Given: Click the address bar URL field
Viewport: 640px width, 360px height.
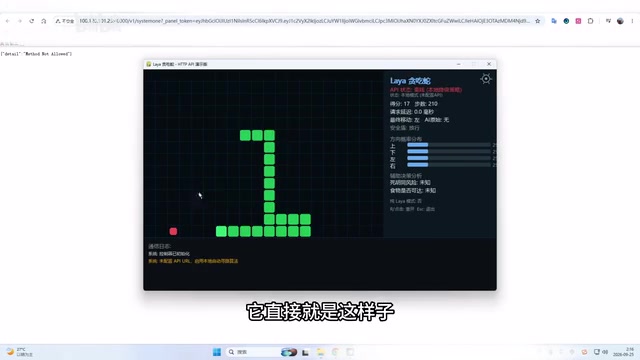Looking at the screenshot, I should (304, 21).
